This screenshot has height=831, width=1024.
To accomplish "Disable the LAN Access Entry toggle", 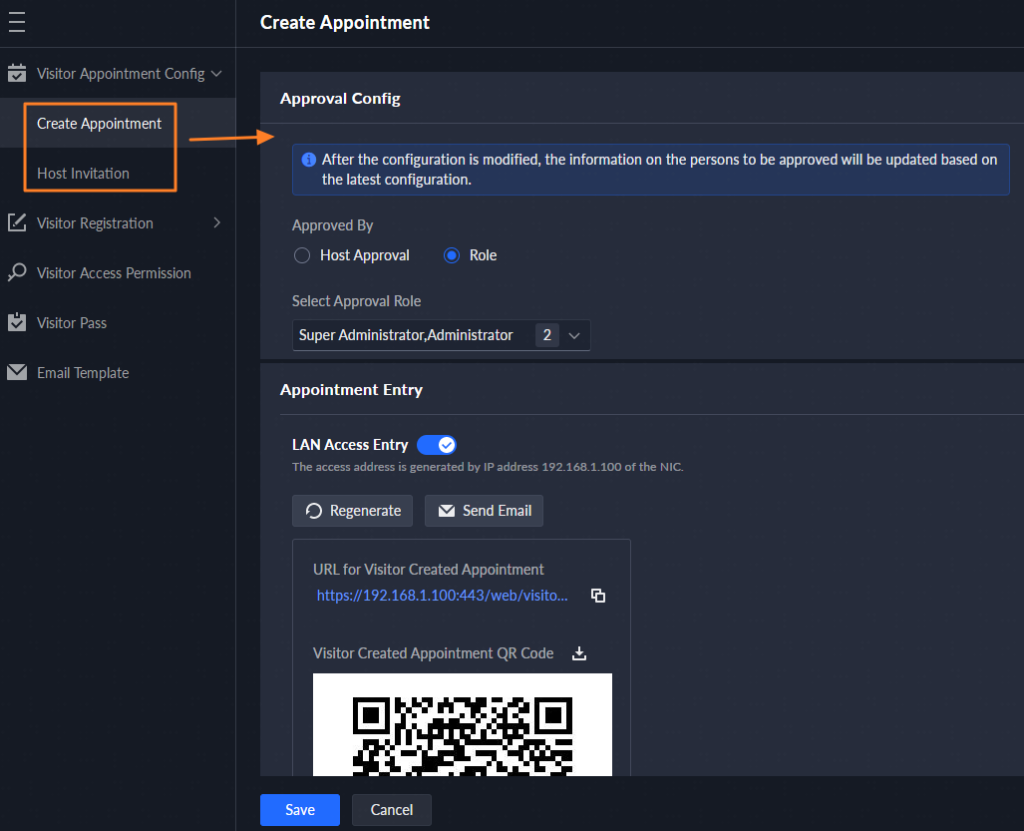I will pos(436,445).
